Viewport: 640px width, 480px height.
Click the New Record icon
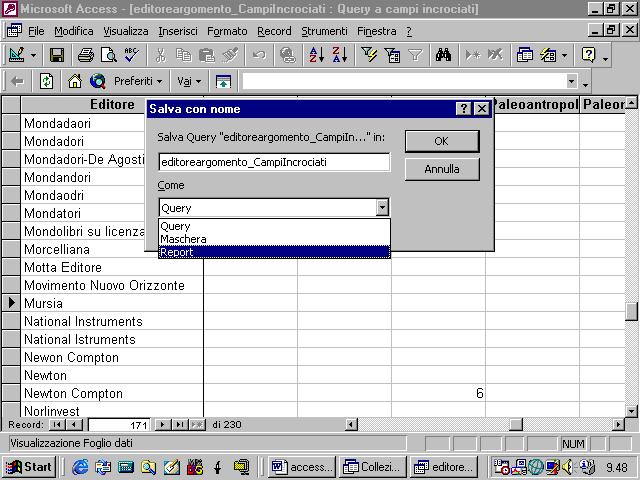point(473,55)
